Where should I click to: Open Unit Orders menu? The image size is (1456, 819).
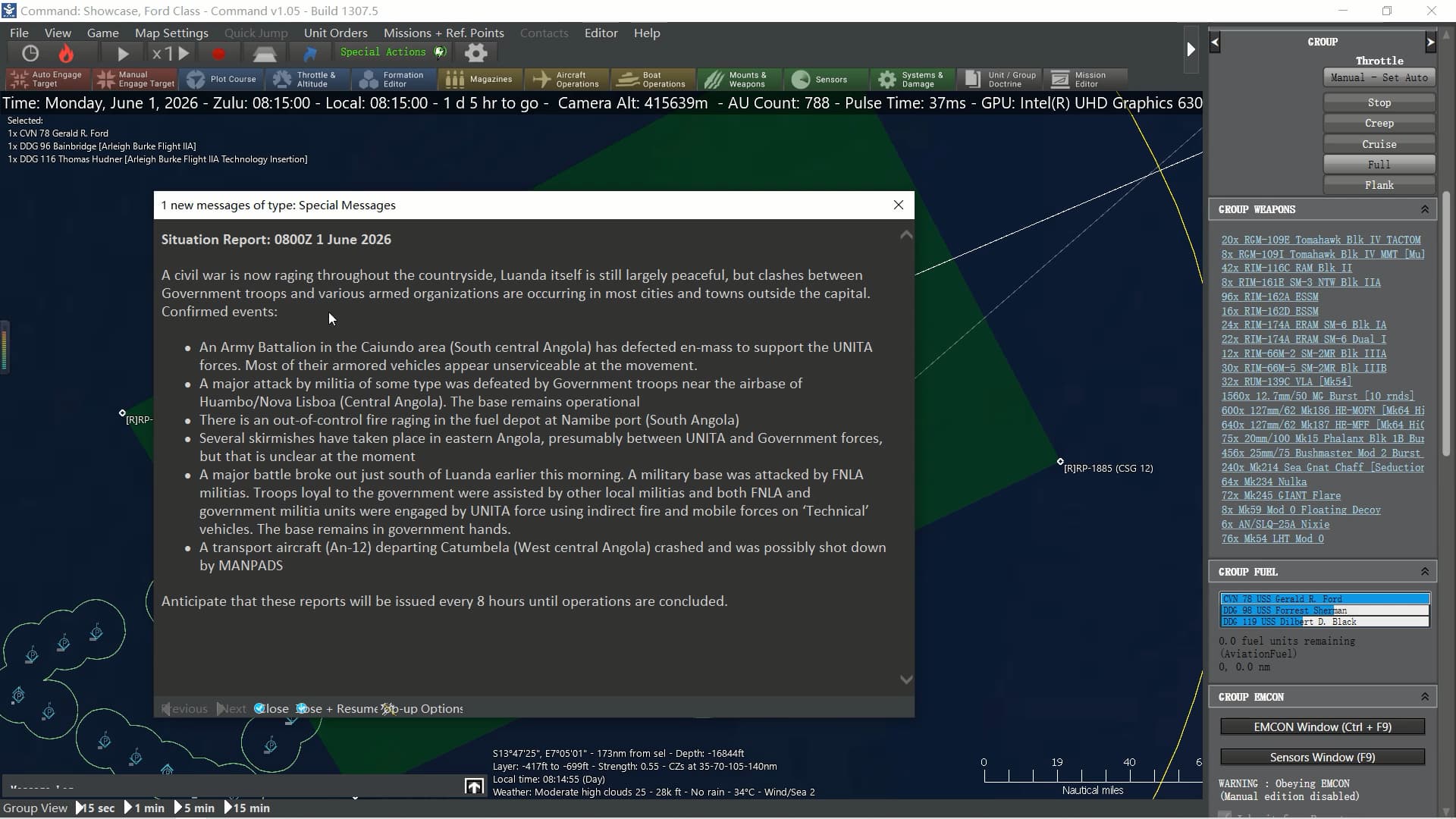coord(335,33)
